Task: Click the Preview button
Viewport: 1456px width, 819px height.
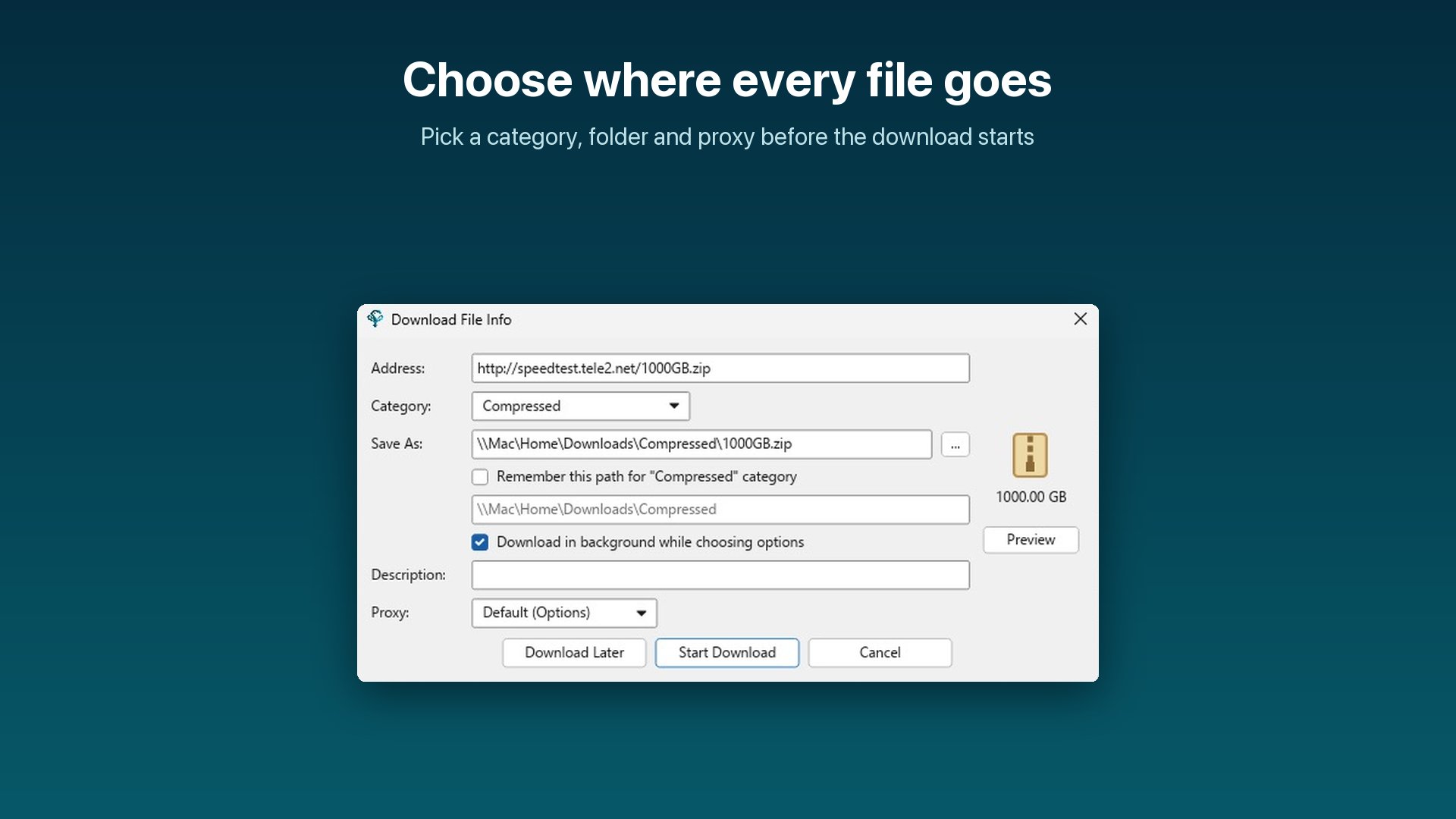Action: [x=1031, y=540]
